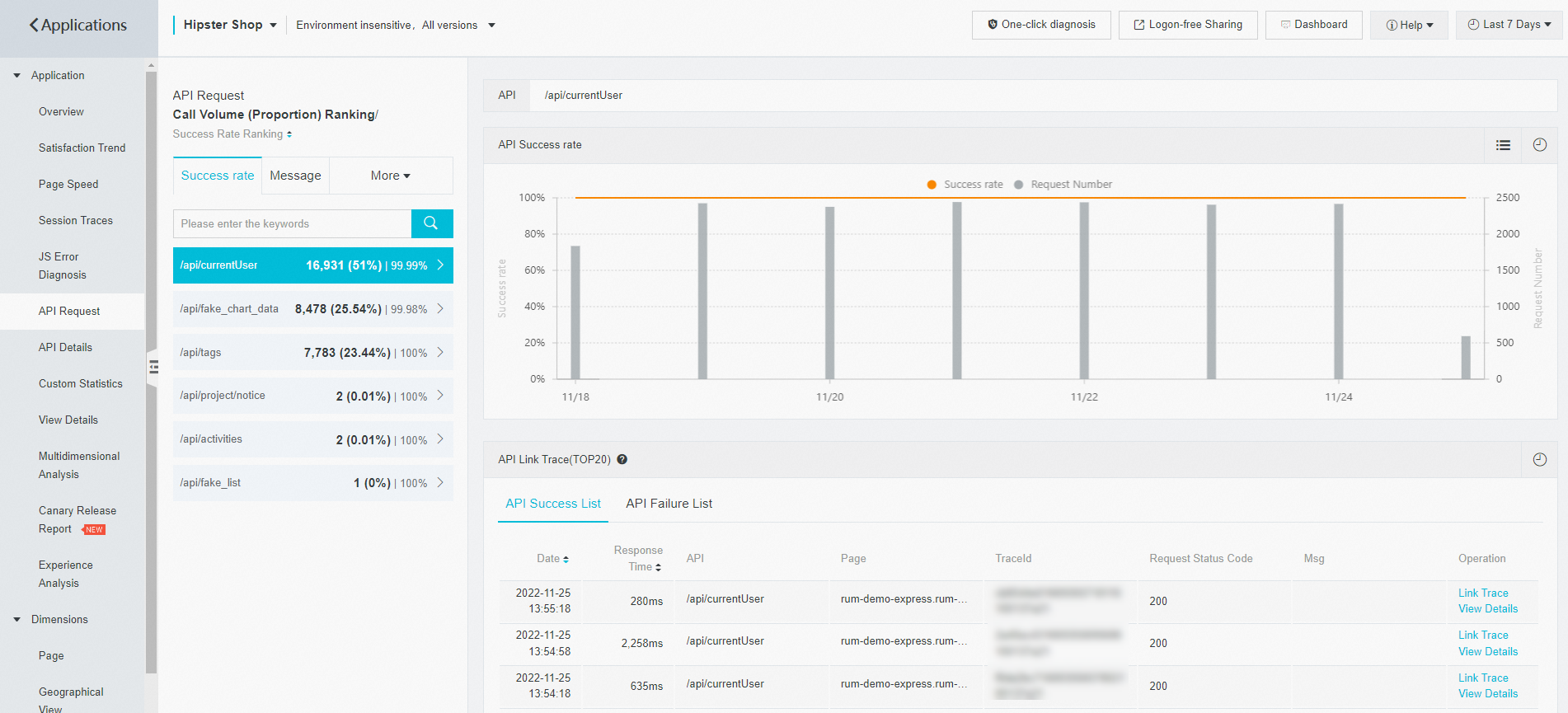1568x713 pixels.
Task: Open the Last 7 Days time dropdown
Action: 1509,25
